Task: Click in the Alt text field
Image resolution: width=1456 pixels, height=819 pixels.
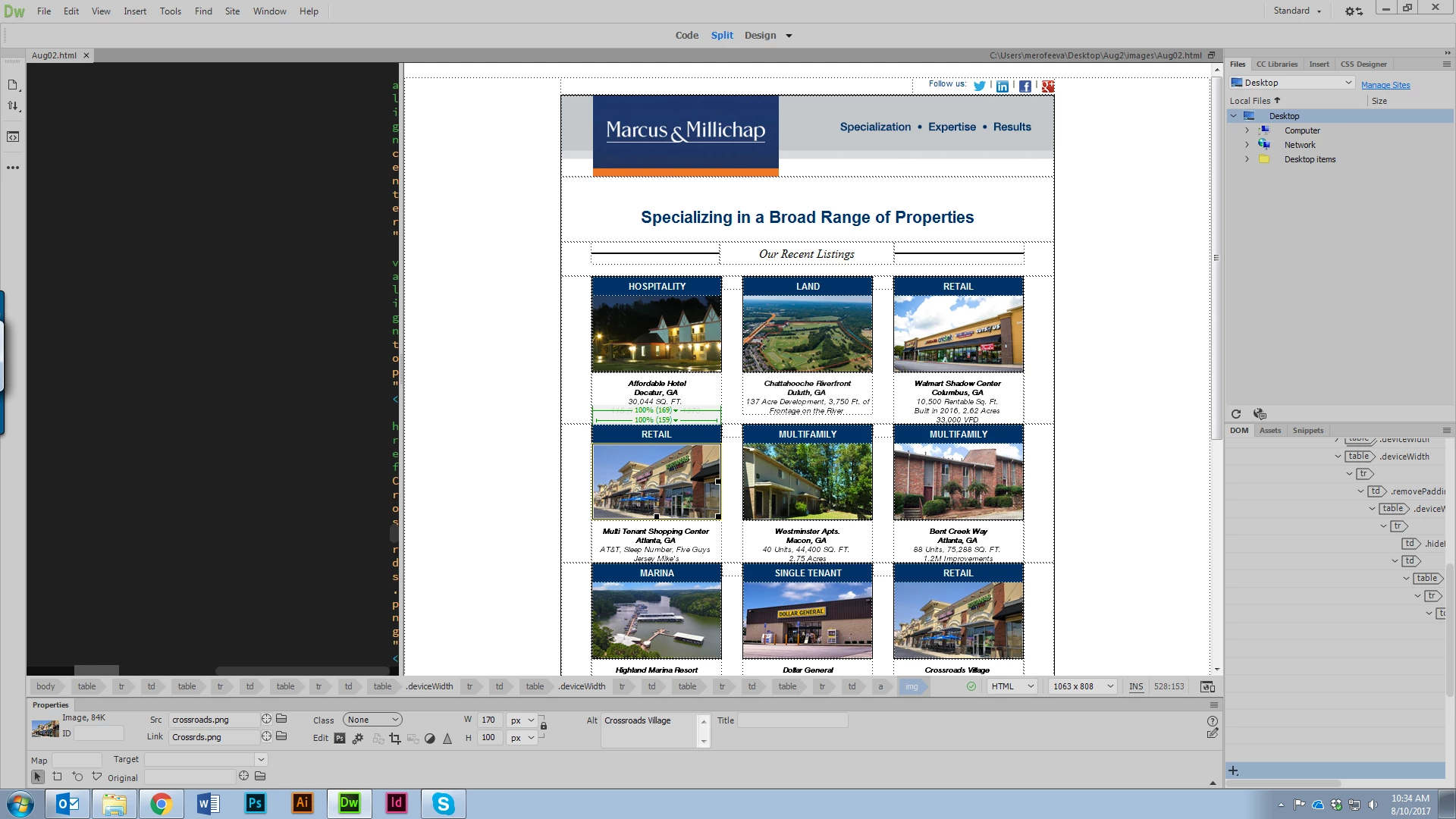Action: point(649,730)
